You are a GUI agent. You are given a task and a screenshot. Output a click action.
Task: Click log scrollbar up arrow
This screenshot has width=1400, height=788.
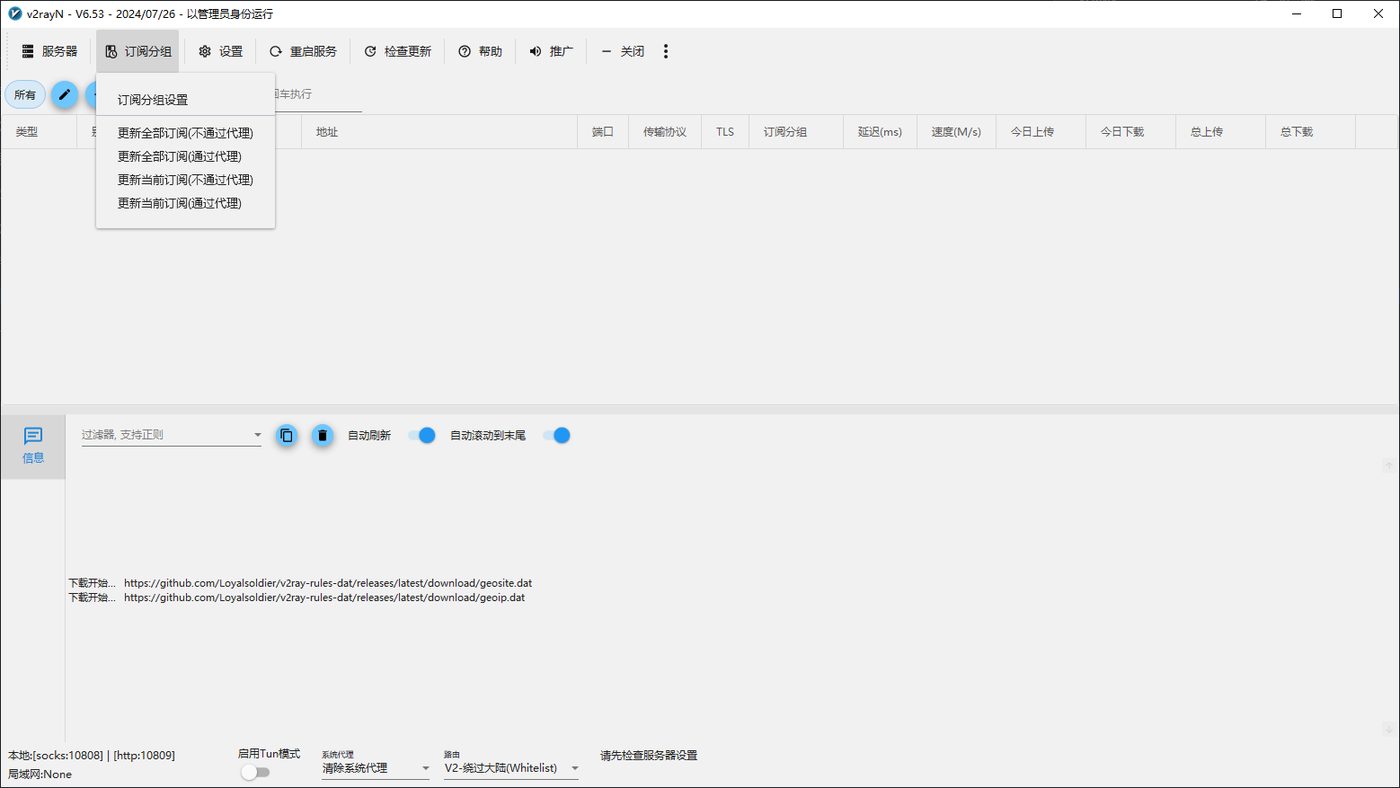1389,465
